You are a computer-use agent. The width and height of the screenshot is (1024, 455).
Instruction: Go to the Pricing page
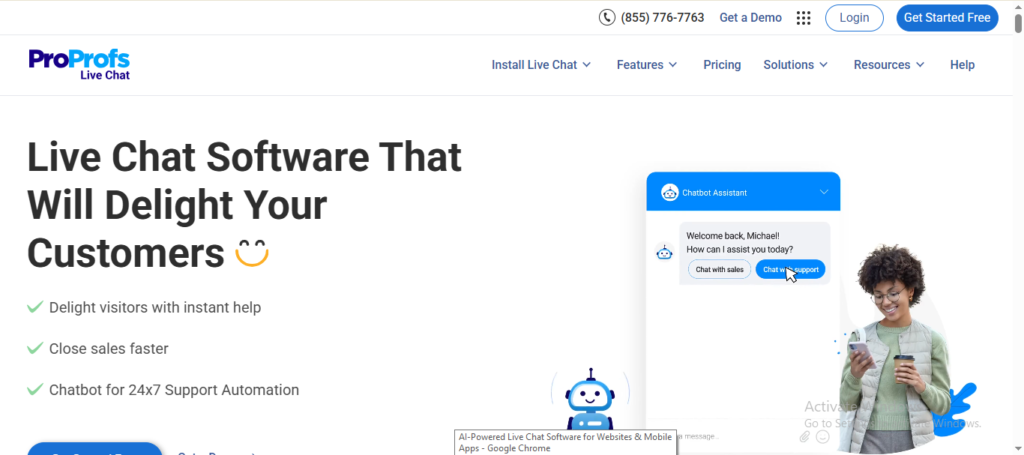click(x=722, y=65)
